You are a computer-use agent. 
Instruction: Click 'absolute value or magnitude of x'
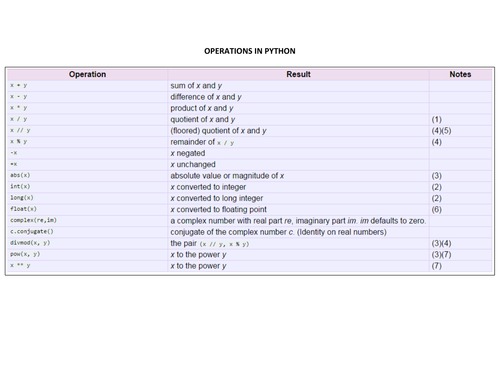pyautogui.click(x=227, y=176)
